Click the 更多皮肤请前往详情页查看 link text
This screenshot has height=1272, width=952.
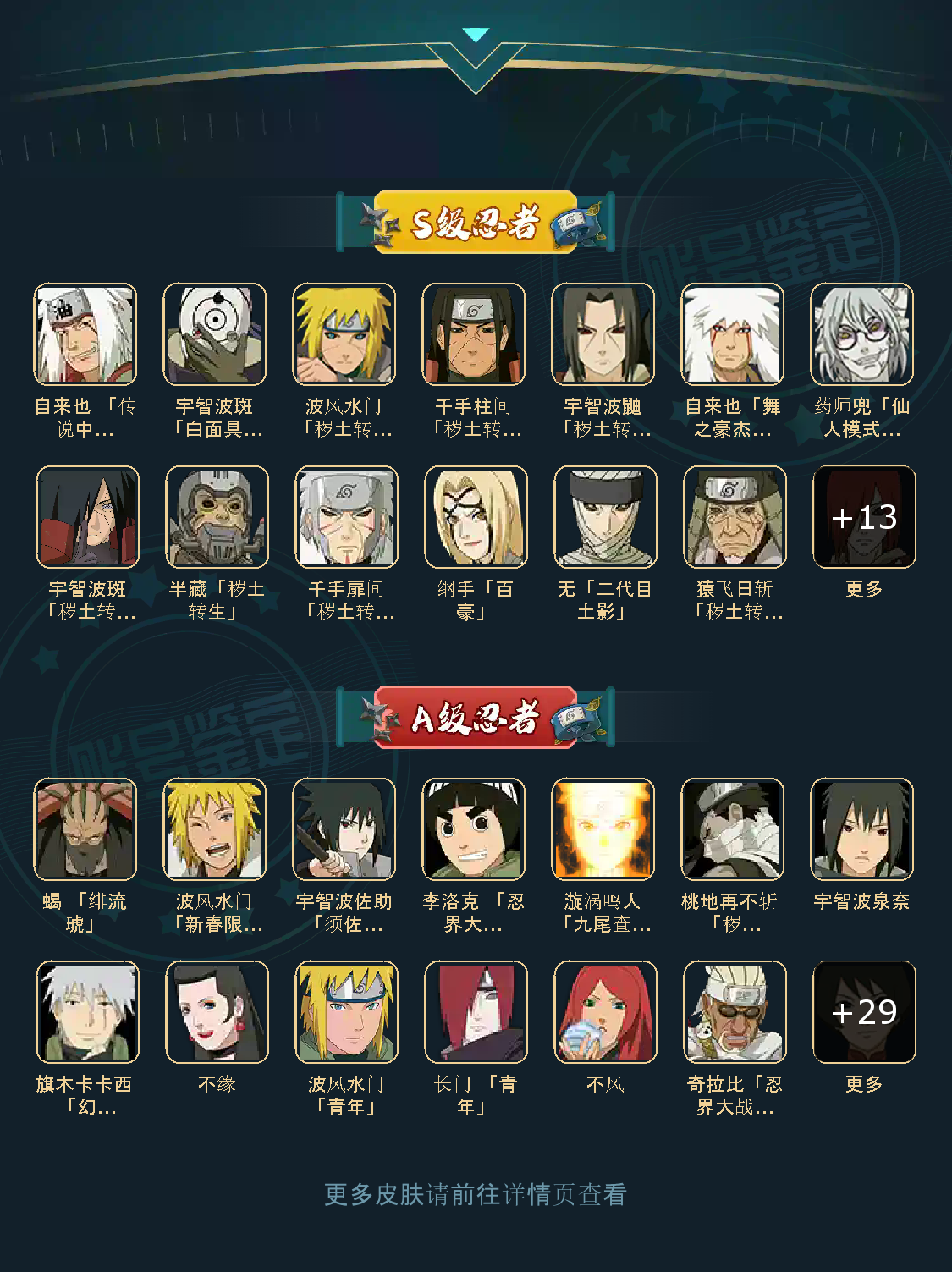476,1194
